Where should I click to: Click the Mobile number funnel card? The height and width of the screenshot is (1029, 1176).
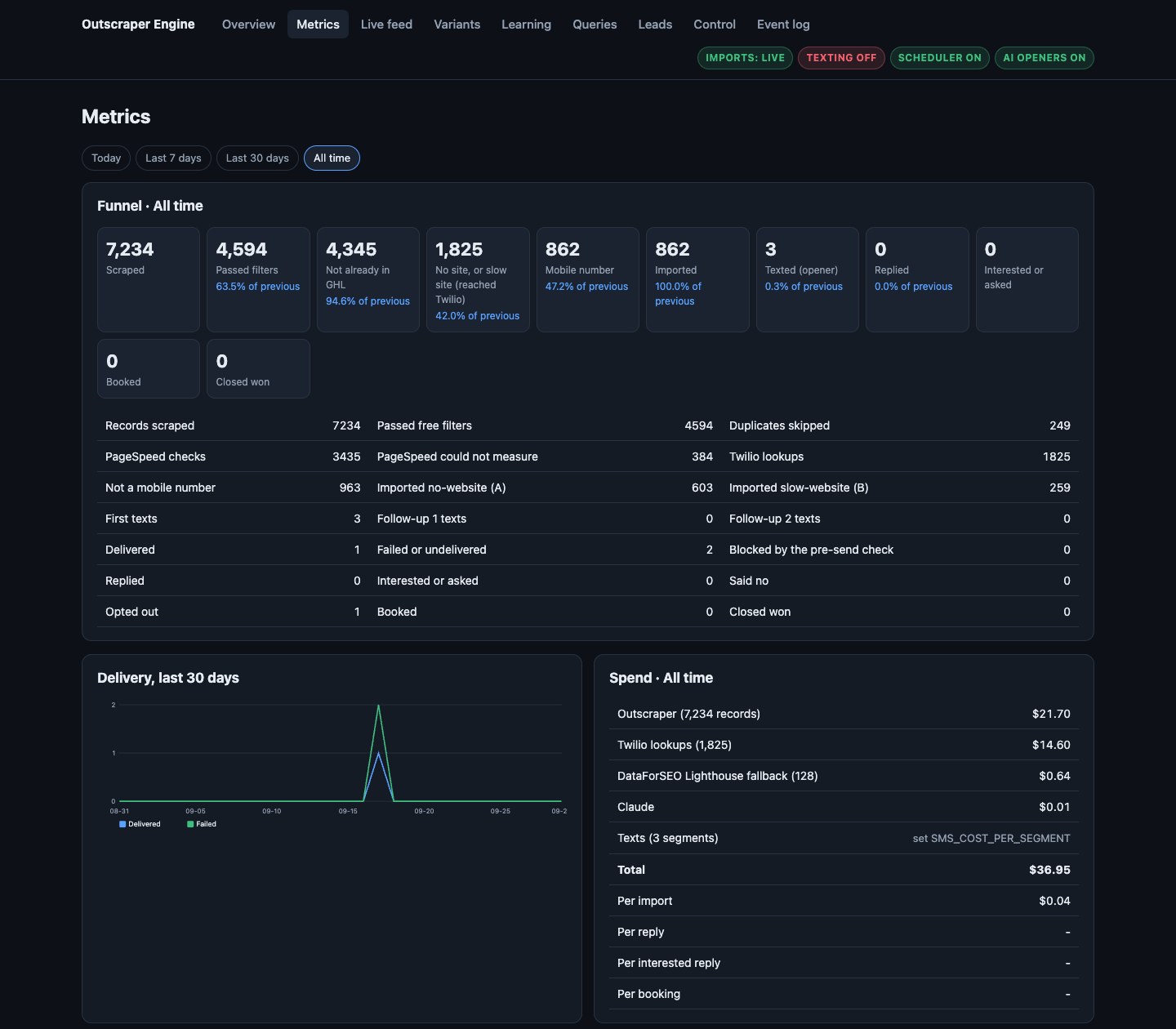588,279
